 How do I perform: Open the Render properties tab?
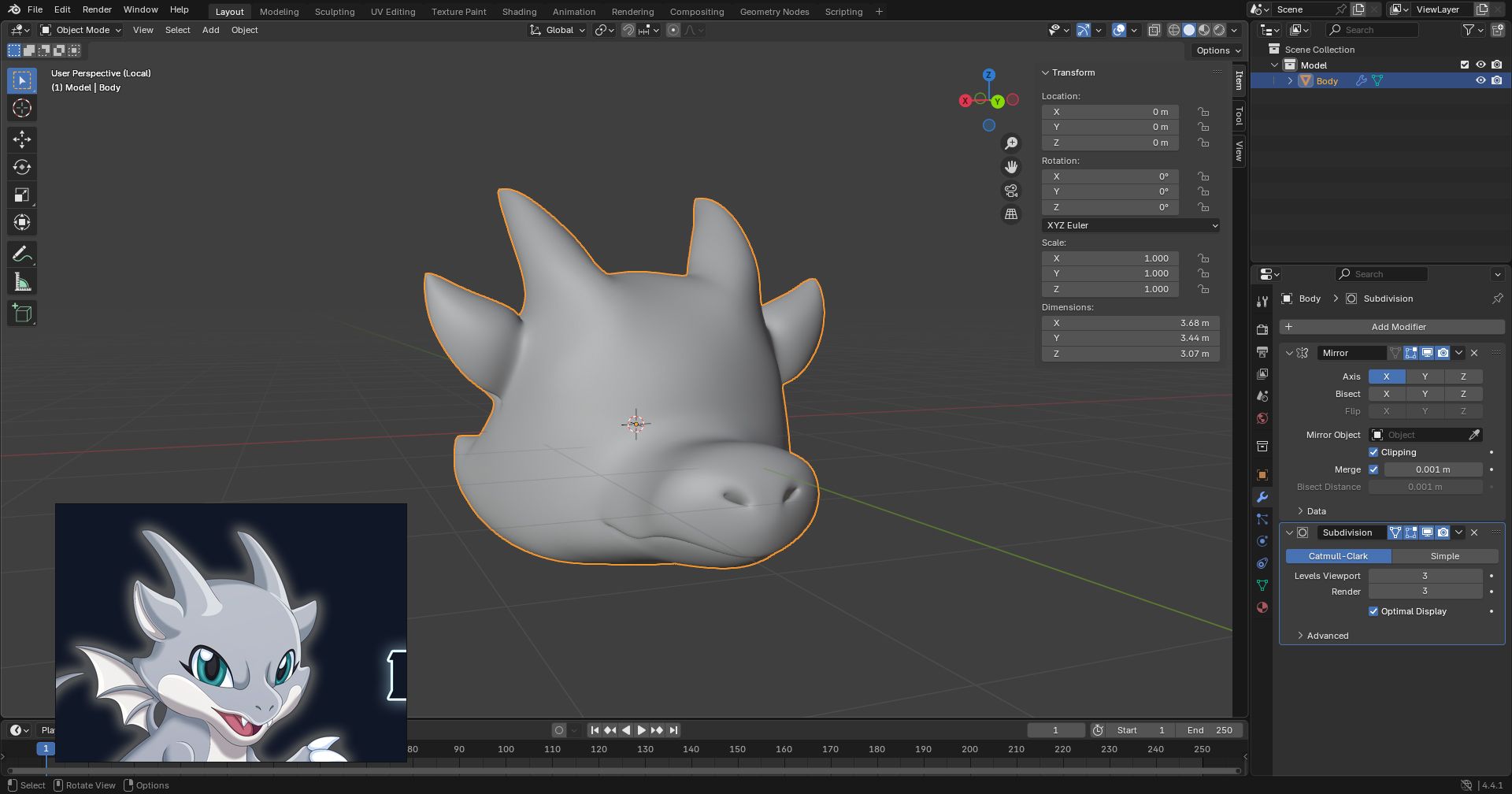1262,329
